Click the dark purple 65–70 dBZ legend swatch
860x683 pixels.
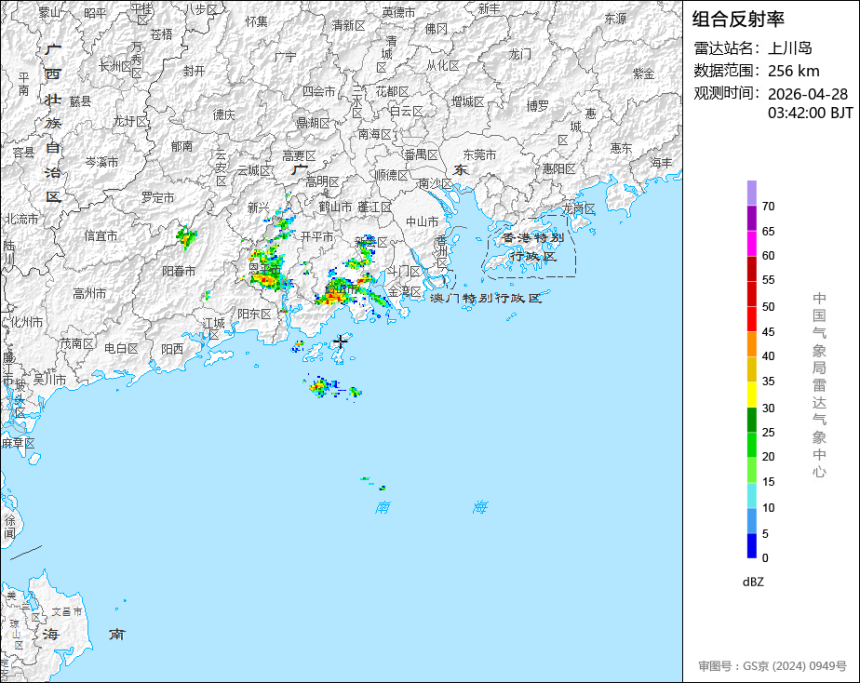coord(751,218)
